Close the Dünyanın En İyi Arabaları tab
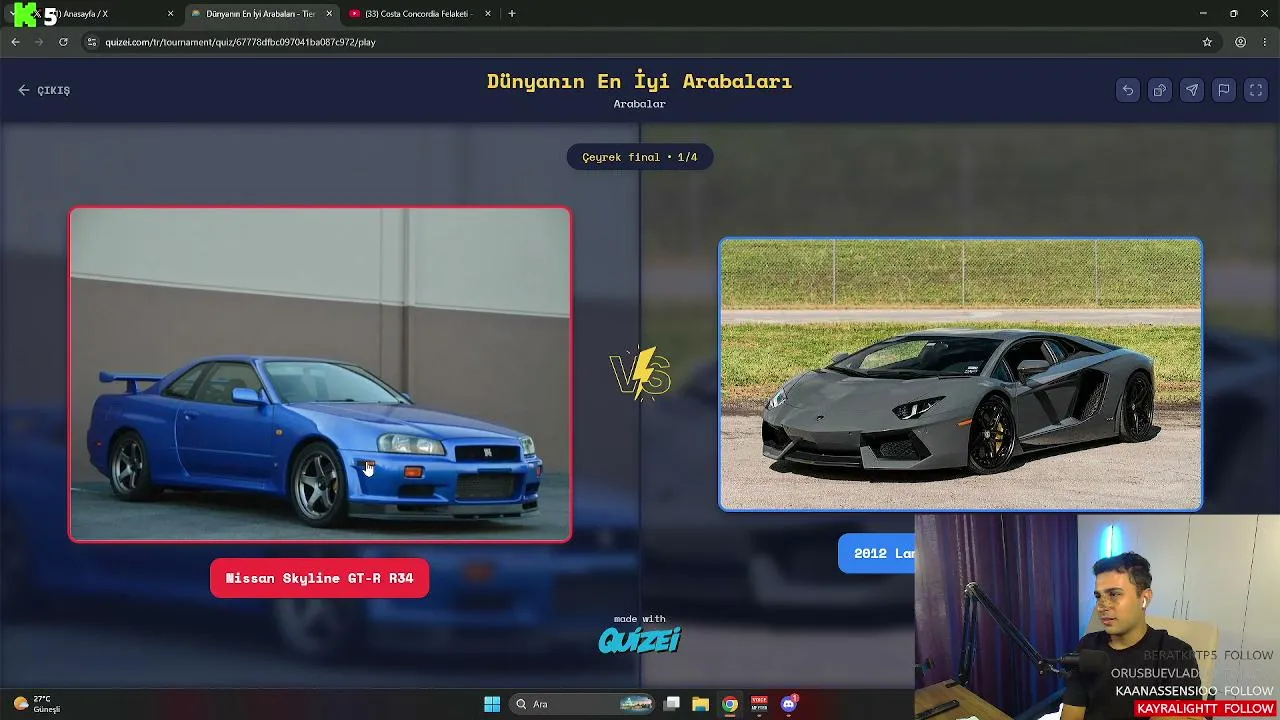Viewport: 1280px width, 720px height. pos(328,14)
